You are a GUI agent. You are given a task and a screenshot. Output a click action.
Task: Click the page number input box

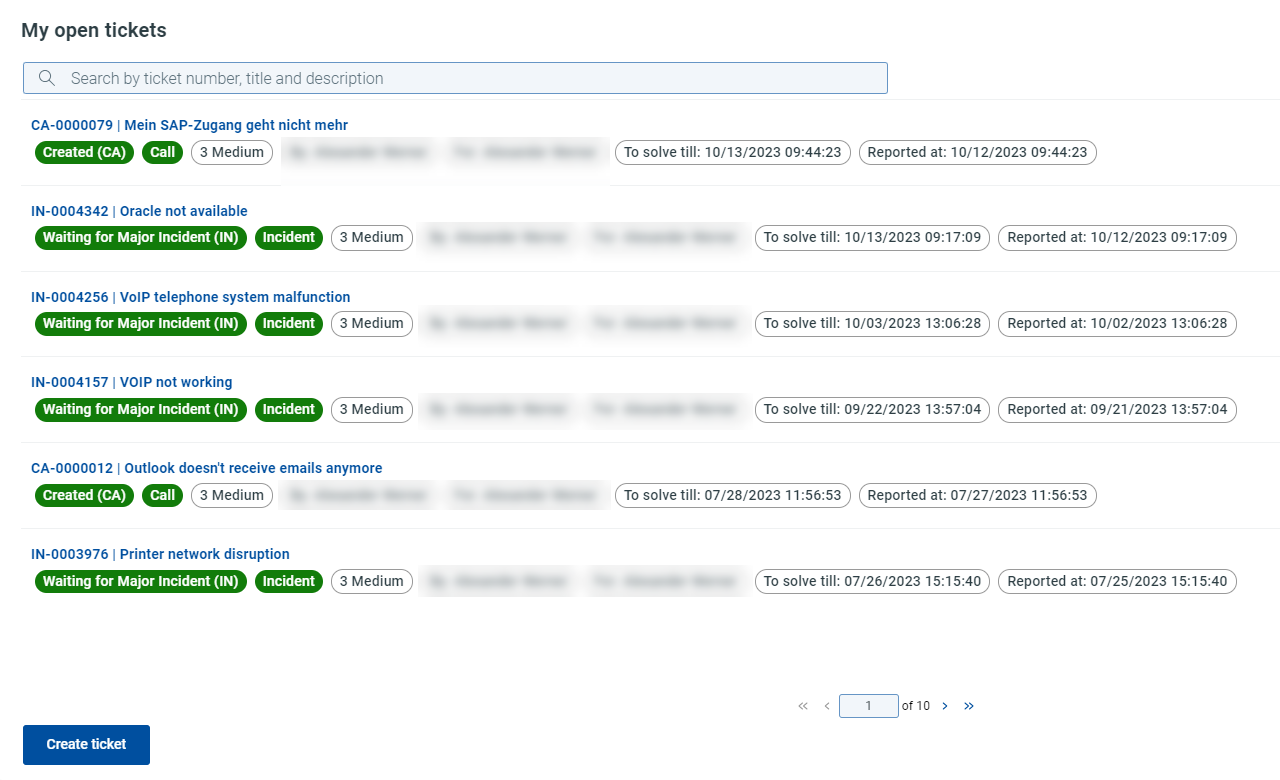pos(868,706)
